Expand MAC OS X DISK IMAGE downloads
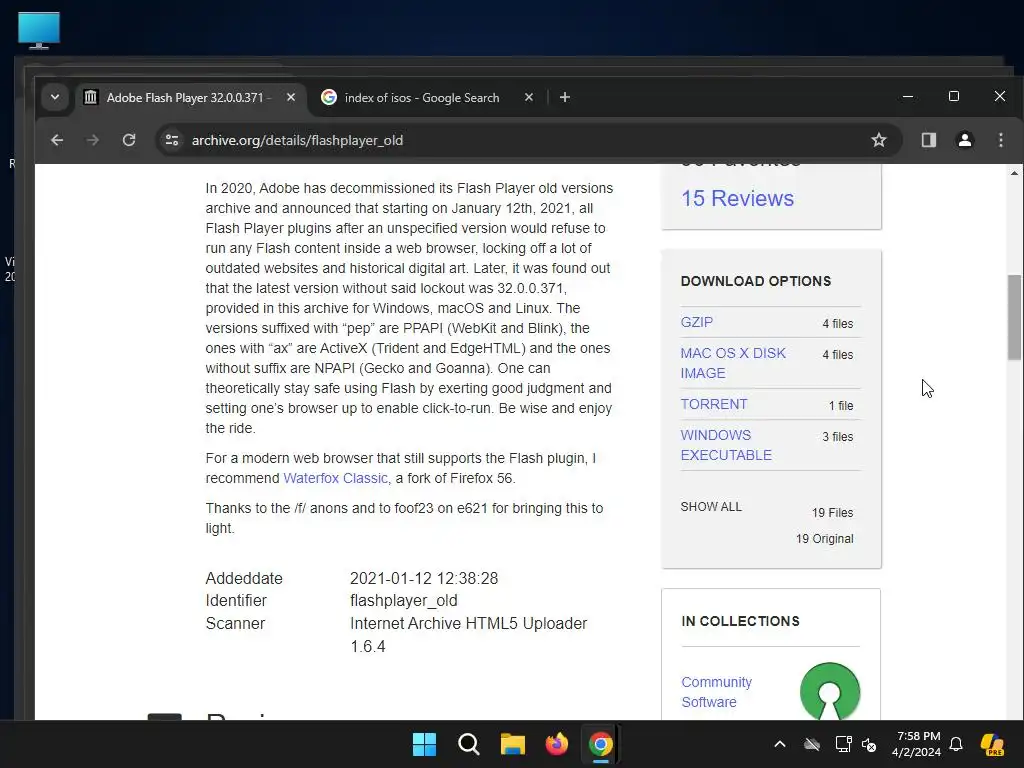This screenshot has width=1024, height=768. point(733,363)
